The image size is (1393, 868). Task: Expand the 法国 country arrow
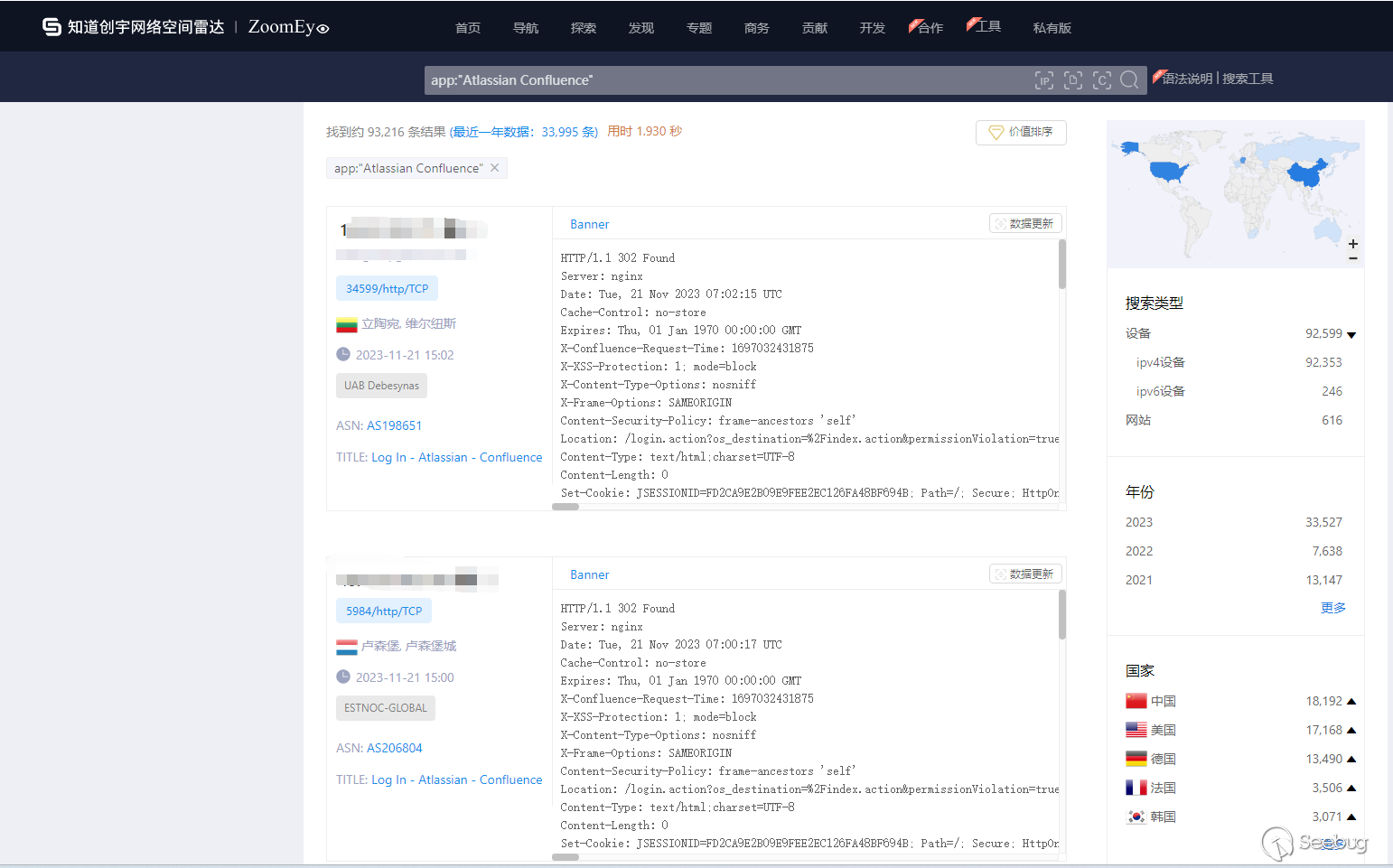[1351, 788]
